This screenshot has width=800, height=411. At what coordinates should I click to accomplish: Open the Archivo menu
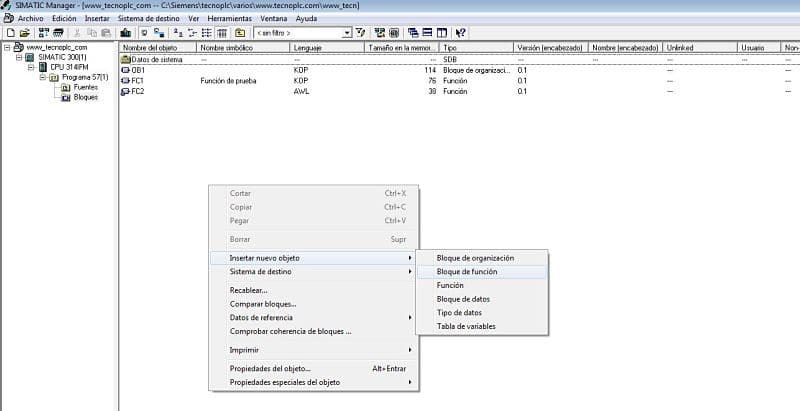tap(31, 18)
